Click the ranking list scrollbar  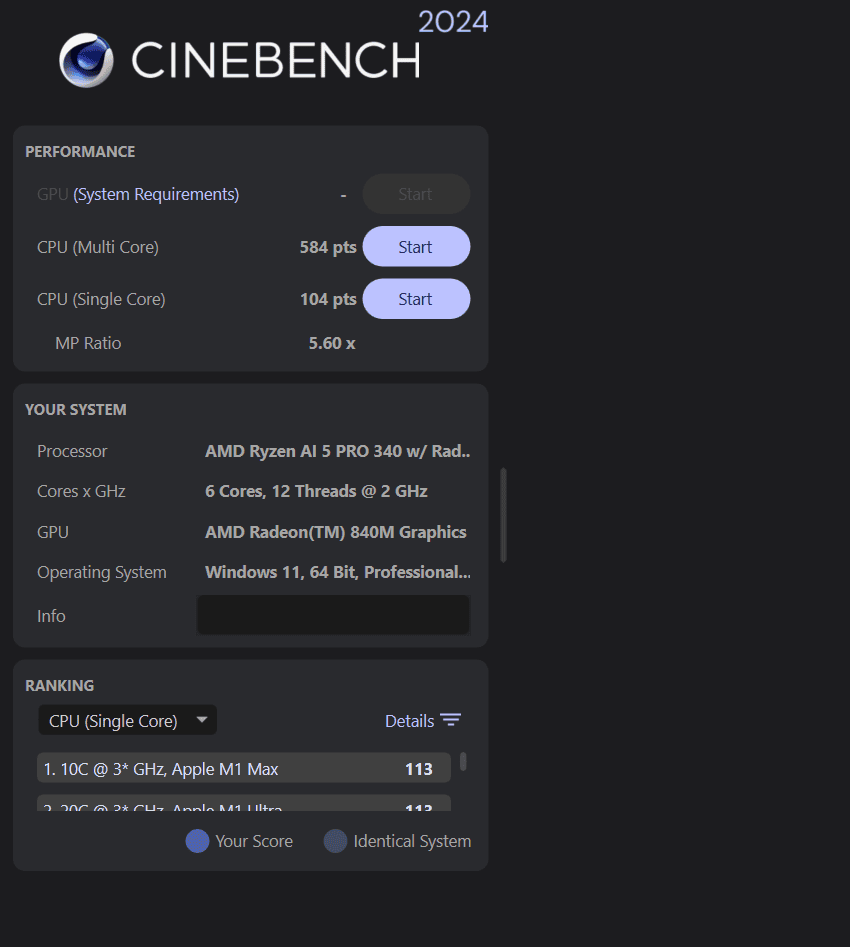(463, 762)
